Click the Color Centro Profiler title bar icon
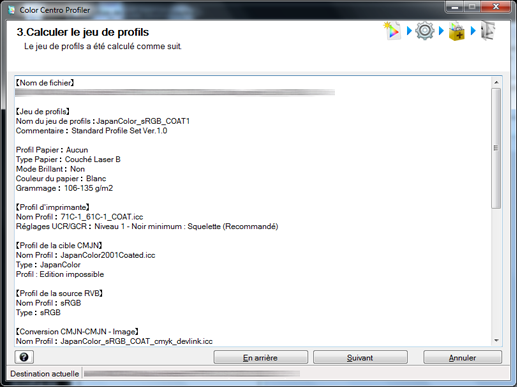 (x=11, y=10)
